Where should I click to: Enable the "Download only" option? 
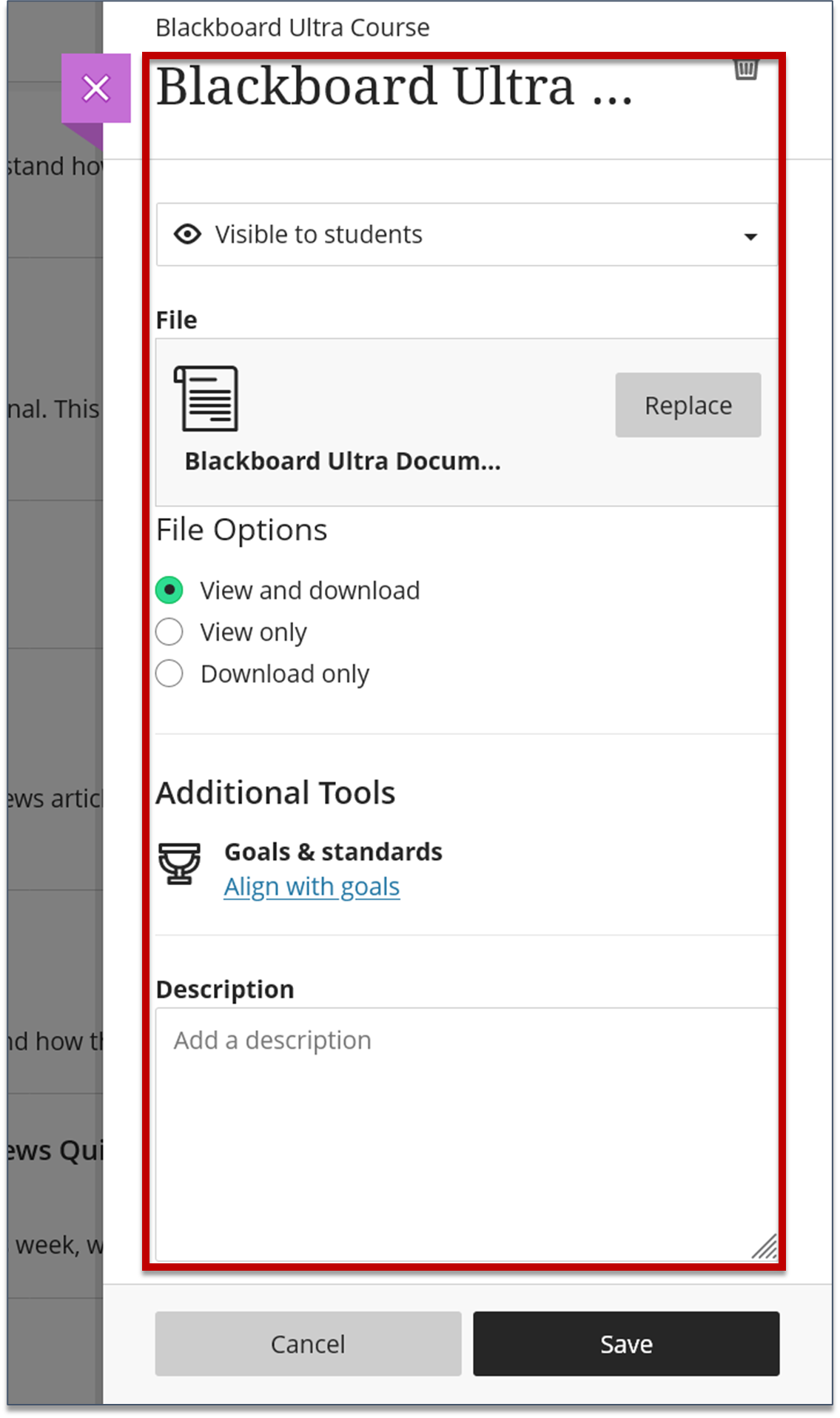[169, 673]
